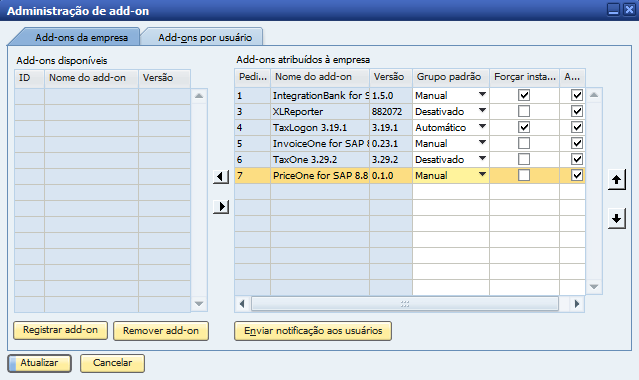Click available list Nome do add-on header
The image size is (639, 380).
click(x=91, y=78)
